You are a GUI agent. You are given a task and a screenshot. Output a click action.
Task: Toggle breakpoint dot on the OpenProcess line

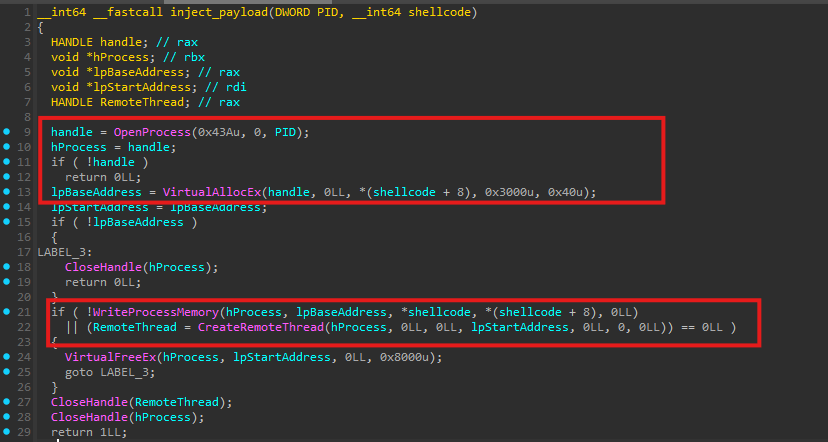tap(7, 133)
